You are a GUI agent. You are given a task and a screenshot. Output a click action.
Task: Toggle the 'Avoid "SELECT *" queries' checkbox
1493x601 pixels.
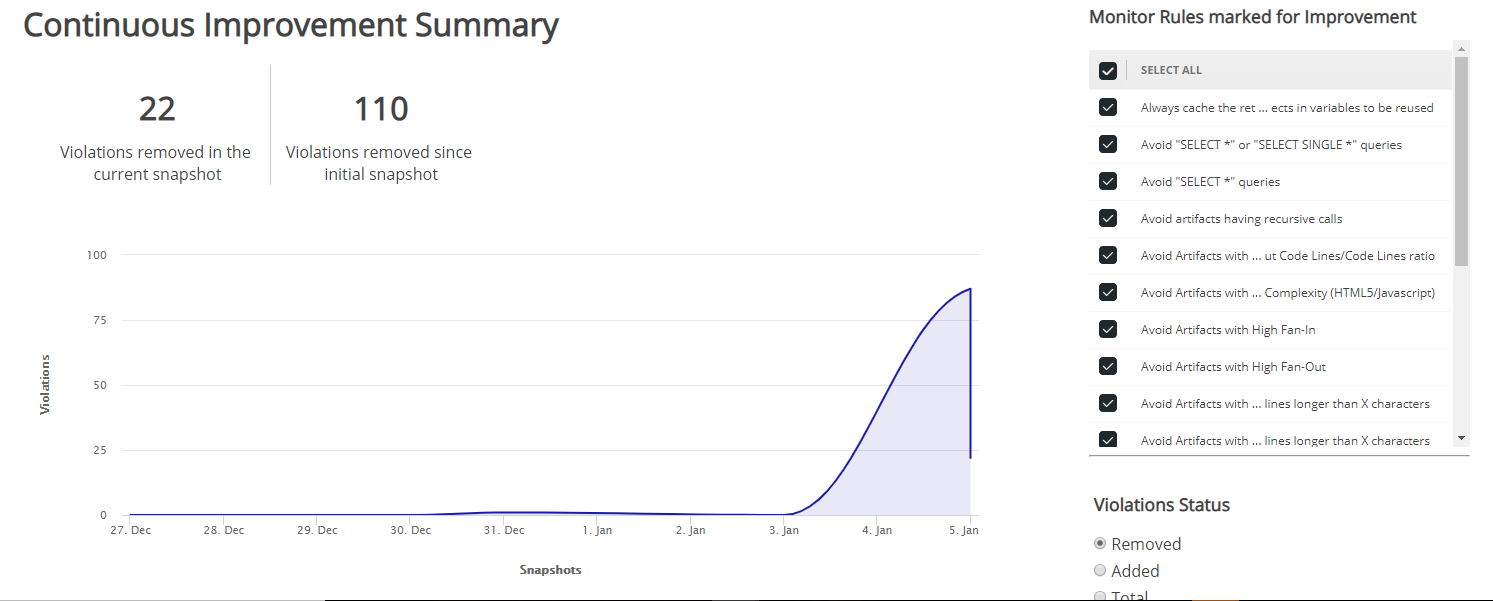pyautogui.click(x=1107, y=181)
